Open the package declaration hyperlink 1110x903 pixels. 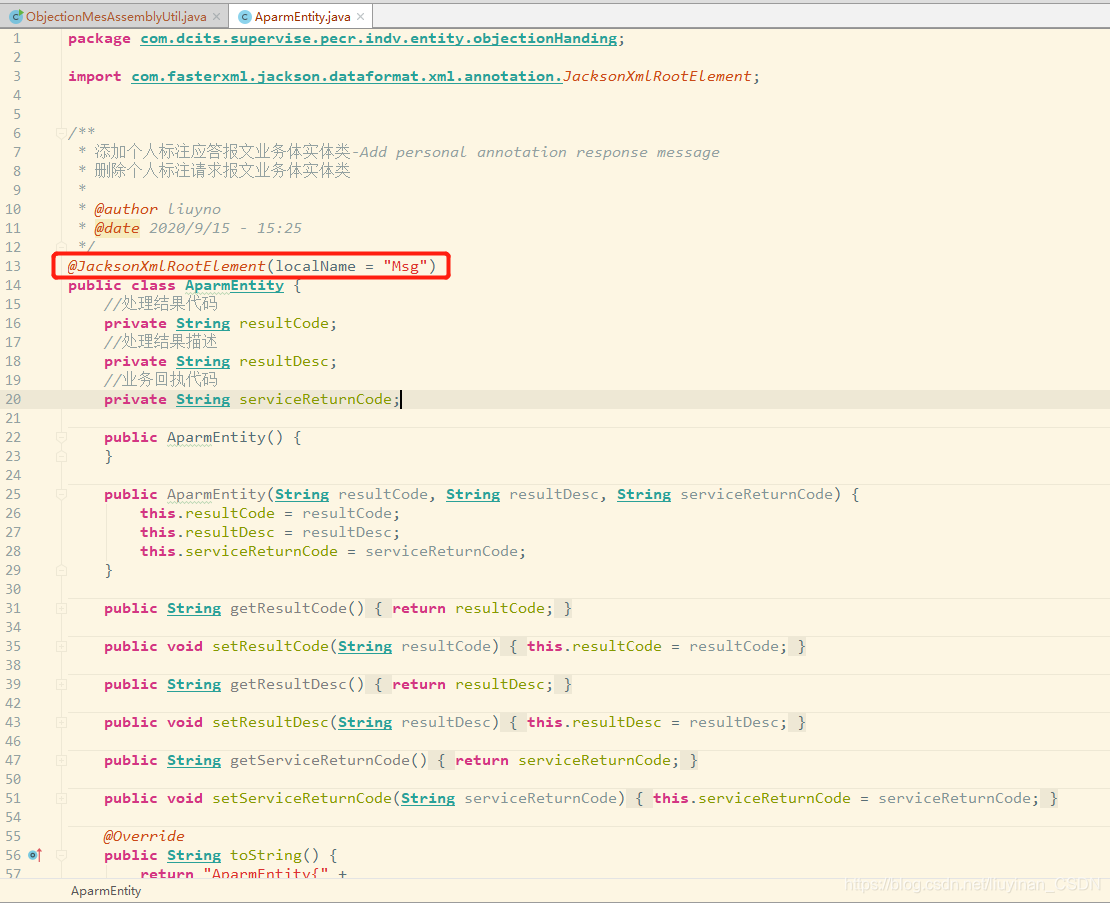375,38
